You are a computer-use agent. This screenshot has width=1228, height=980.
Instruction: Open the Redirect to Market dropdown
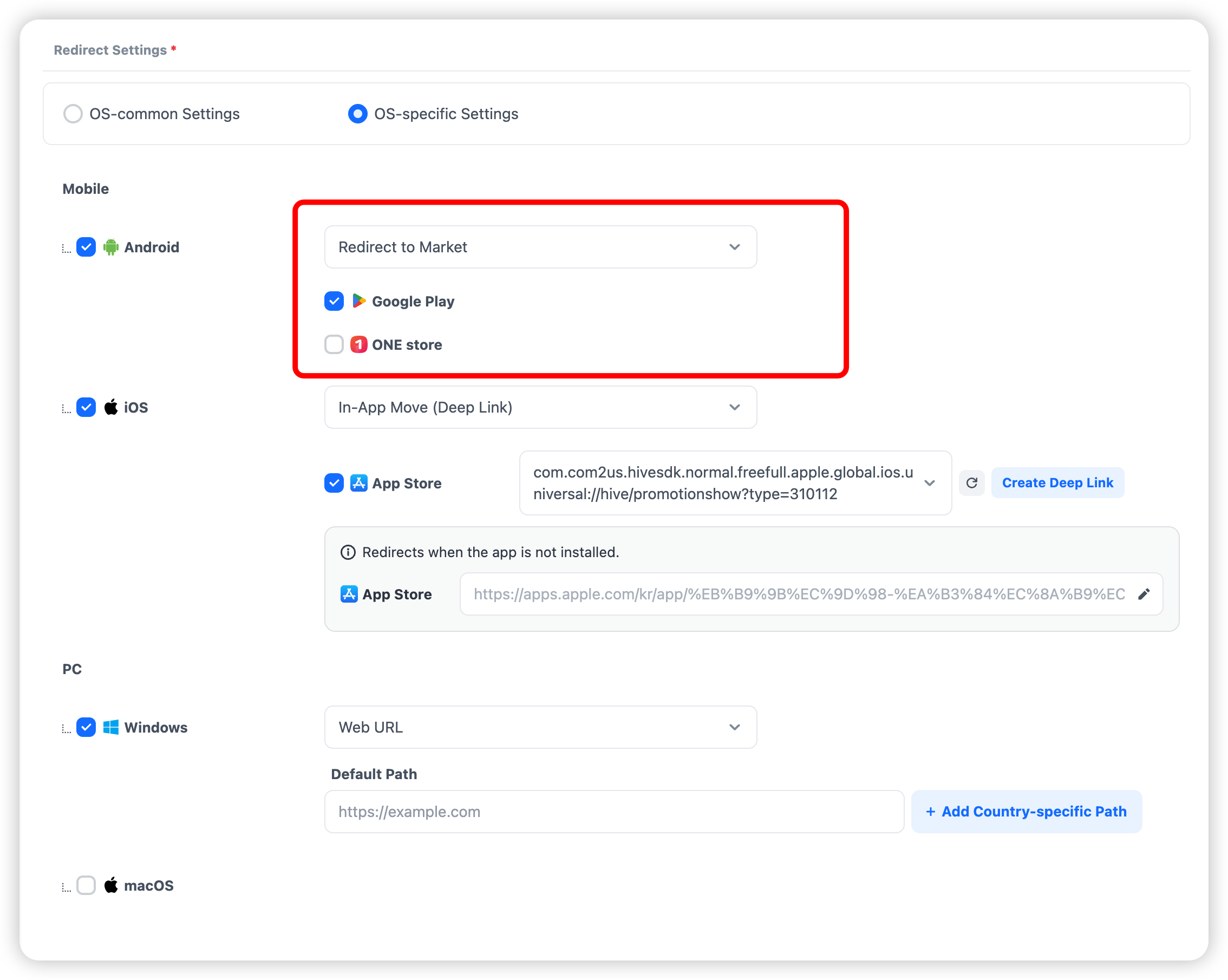pyautogui.click(x=540, y=247)
